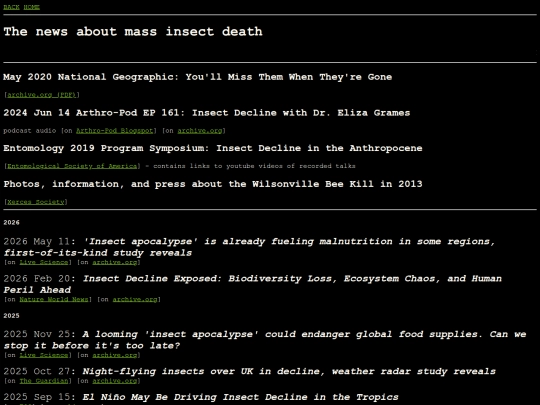
Task: Click note 'contains links to youtube videos of recorded talks'
Action: [x=254, y=166]
